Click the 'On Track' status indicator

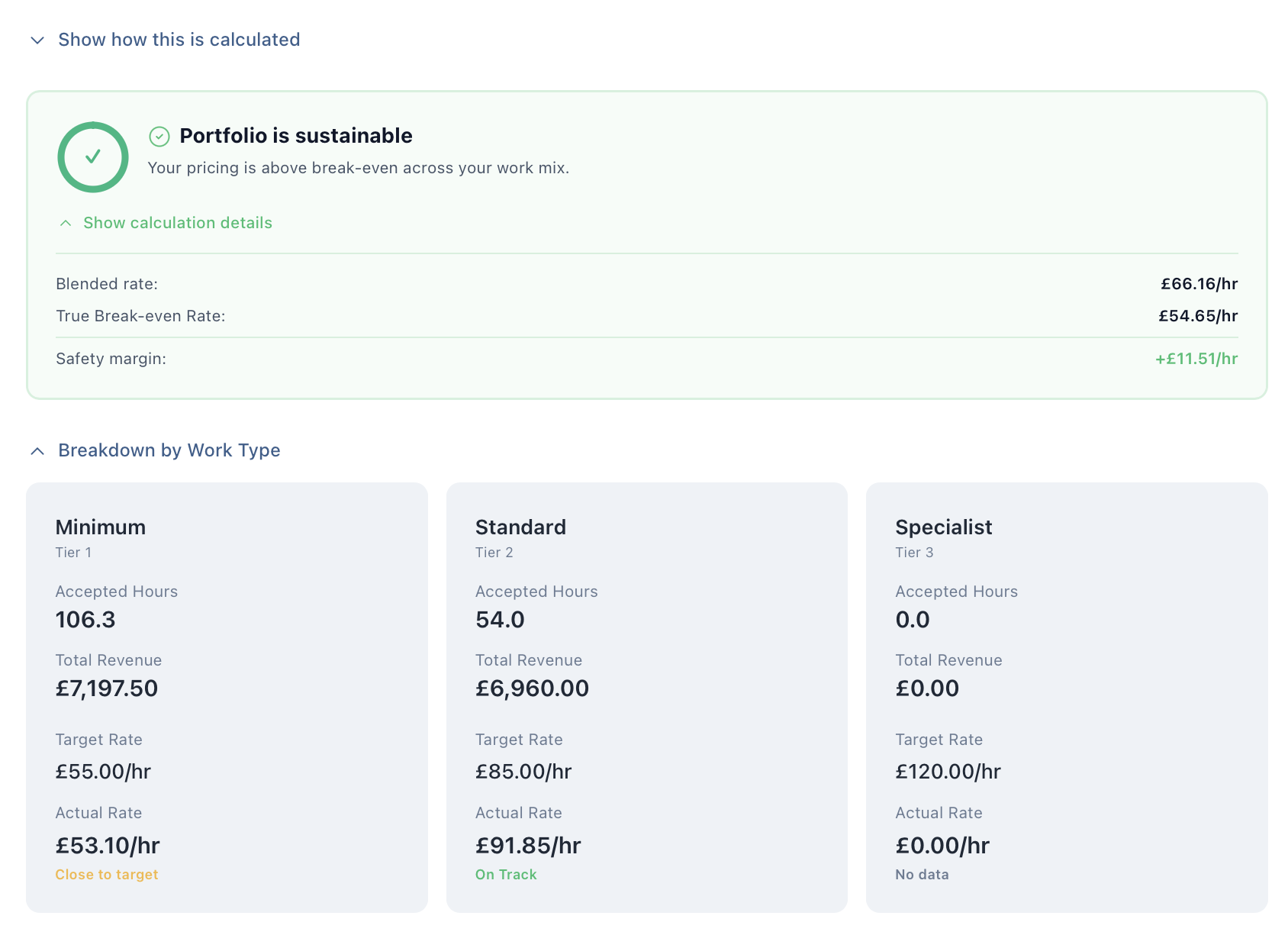pyautogui.click(x=506, y=875)
